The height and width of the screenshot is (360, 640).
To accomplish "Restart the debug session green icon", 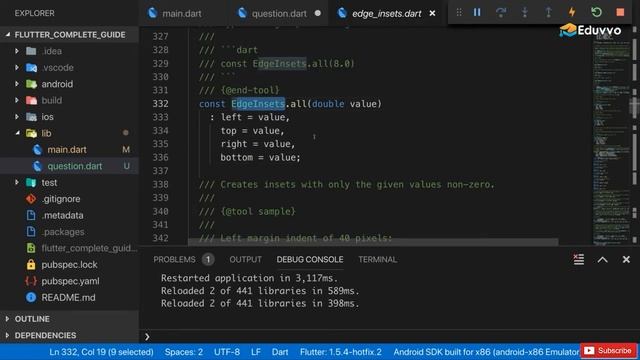I will [596, 12].
